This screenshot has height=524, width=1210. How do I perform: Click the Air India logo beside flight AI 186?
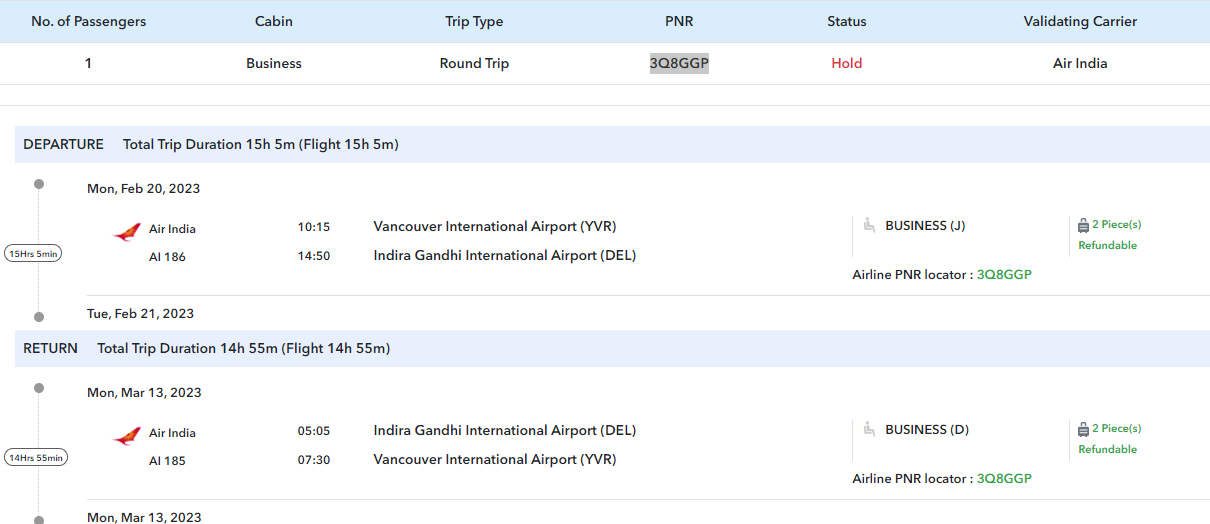[126, 233]
